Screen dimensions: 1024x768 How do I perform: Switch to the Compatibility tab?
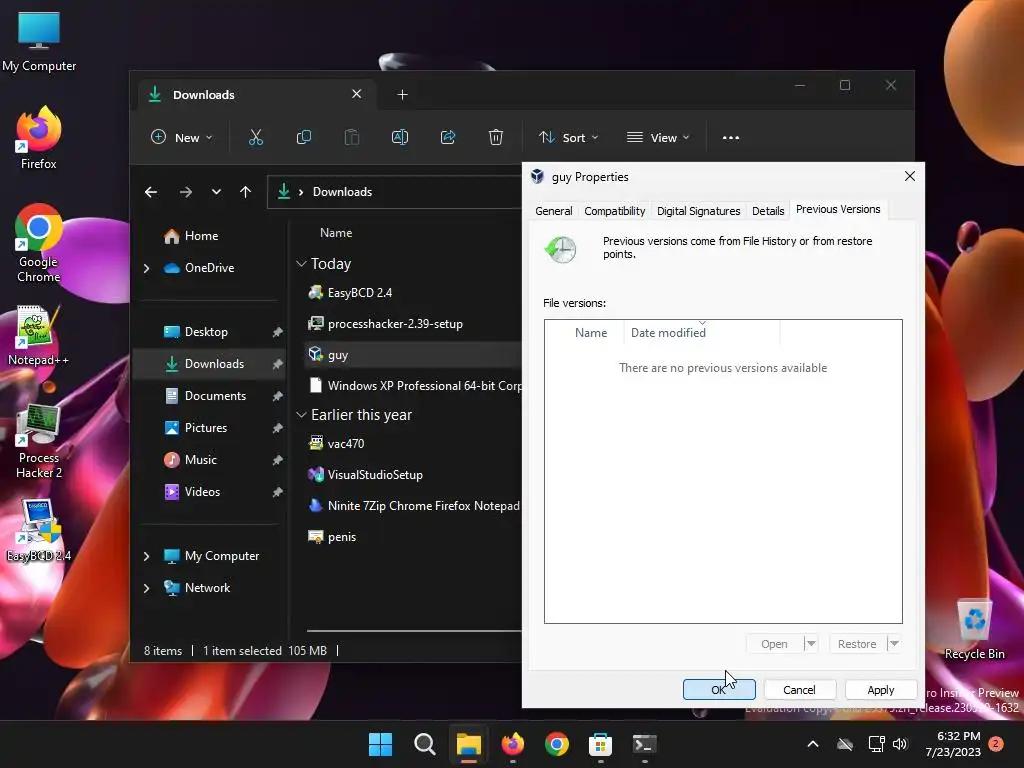(615, 211)
